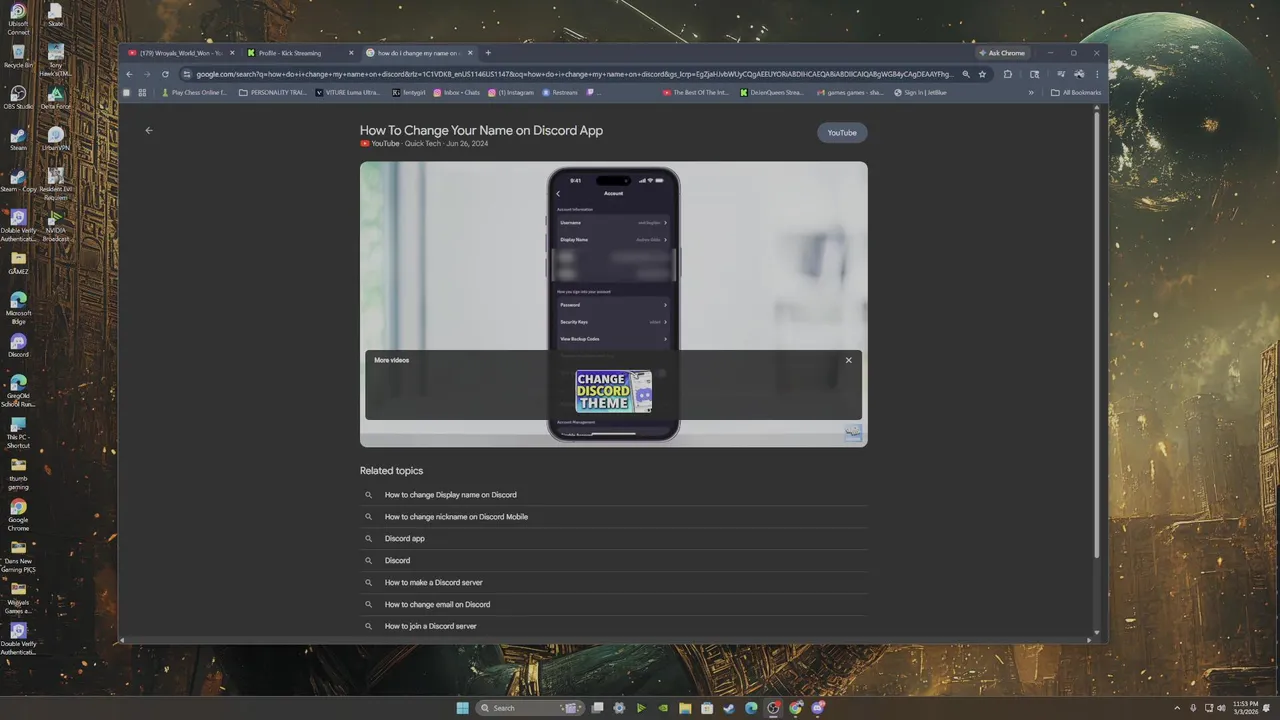Open the bookmarks apps grid icon
Viewport: 1280px width, 720px height.
coord(142,92)
